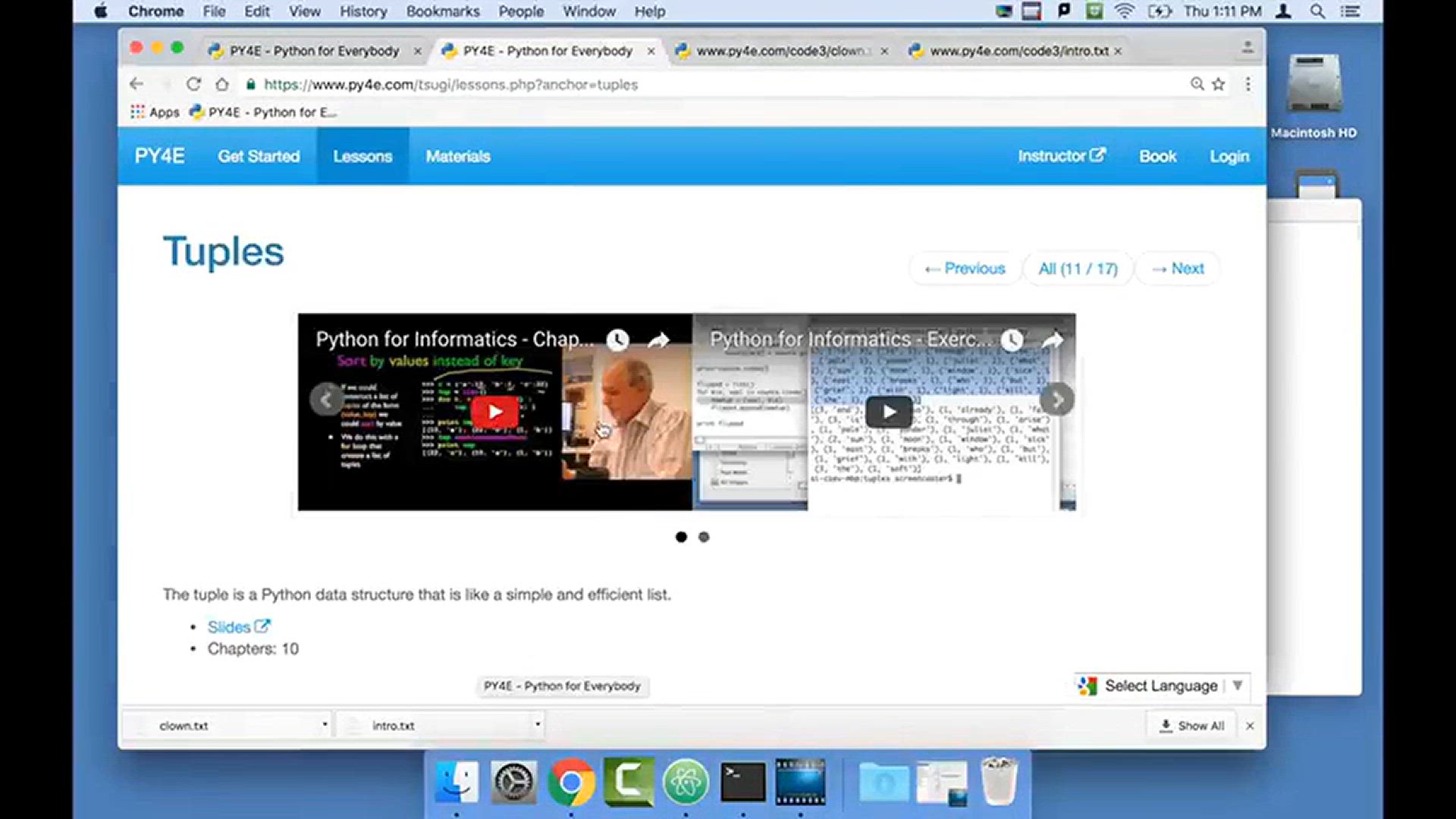Reload the page with the refresh icon
The image size is (1456, 819).
pyautogui.click(x=193, y=84)
